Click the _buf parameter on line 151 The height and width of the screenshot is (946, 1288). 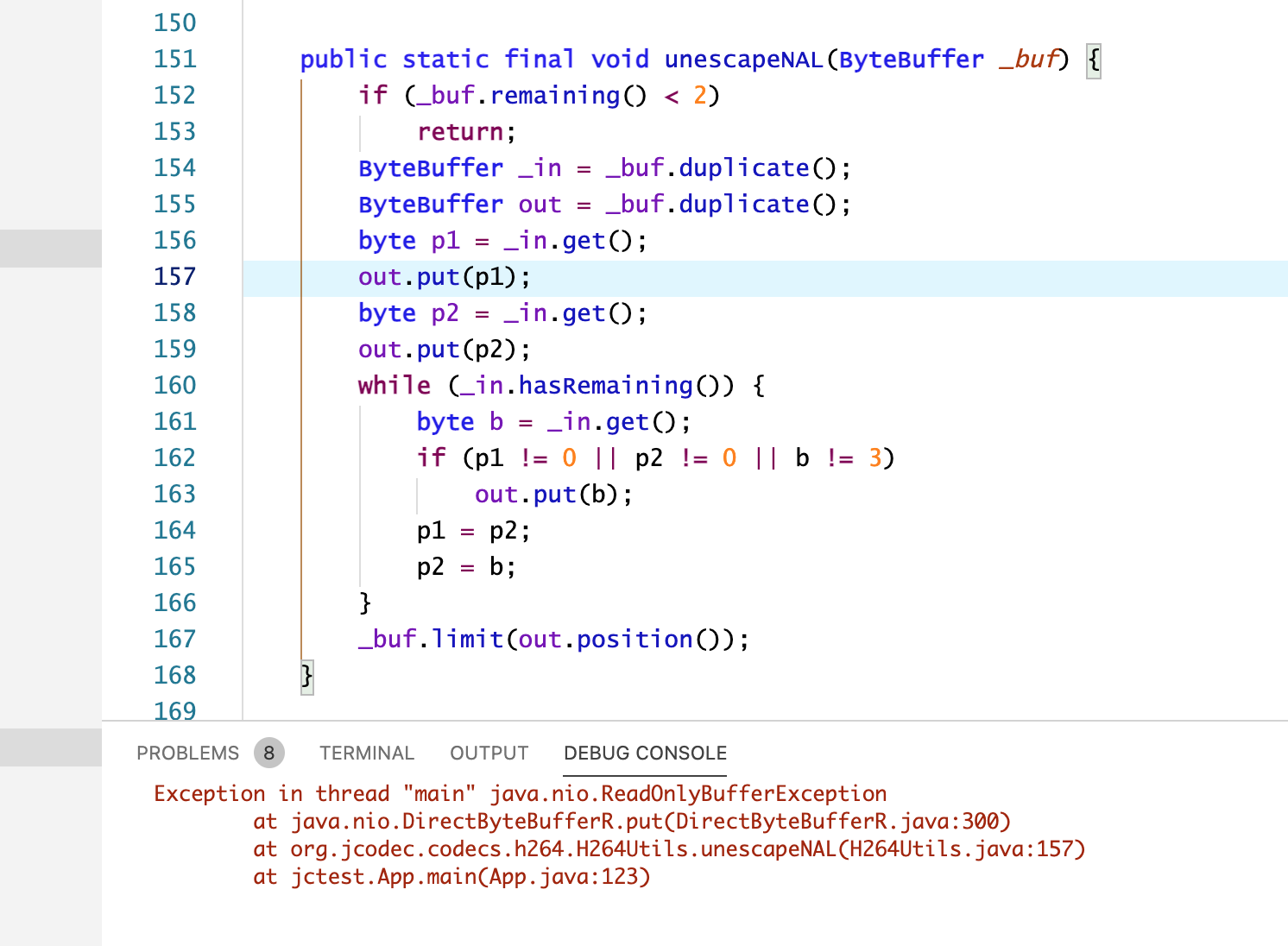click(x=1030, y=60)
